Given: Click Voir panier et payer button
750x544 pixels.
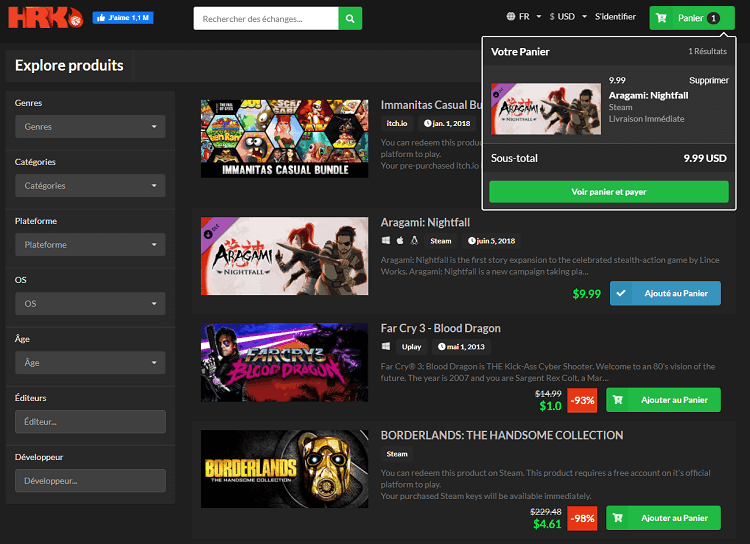Looking at the screenshot, I should pyautogui.click(x=608, y=192).
